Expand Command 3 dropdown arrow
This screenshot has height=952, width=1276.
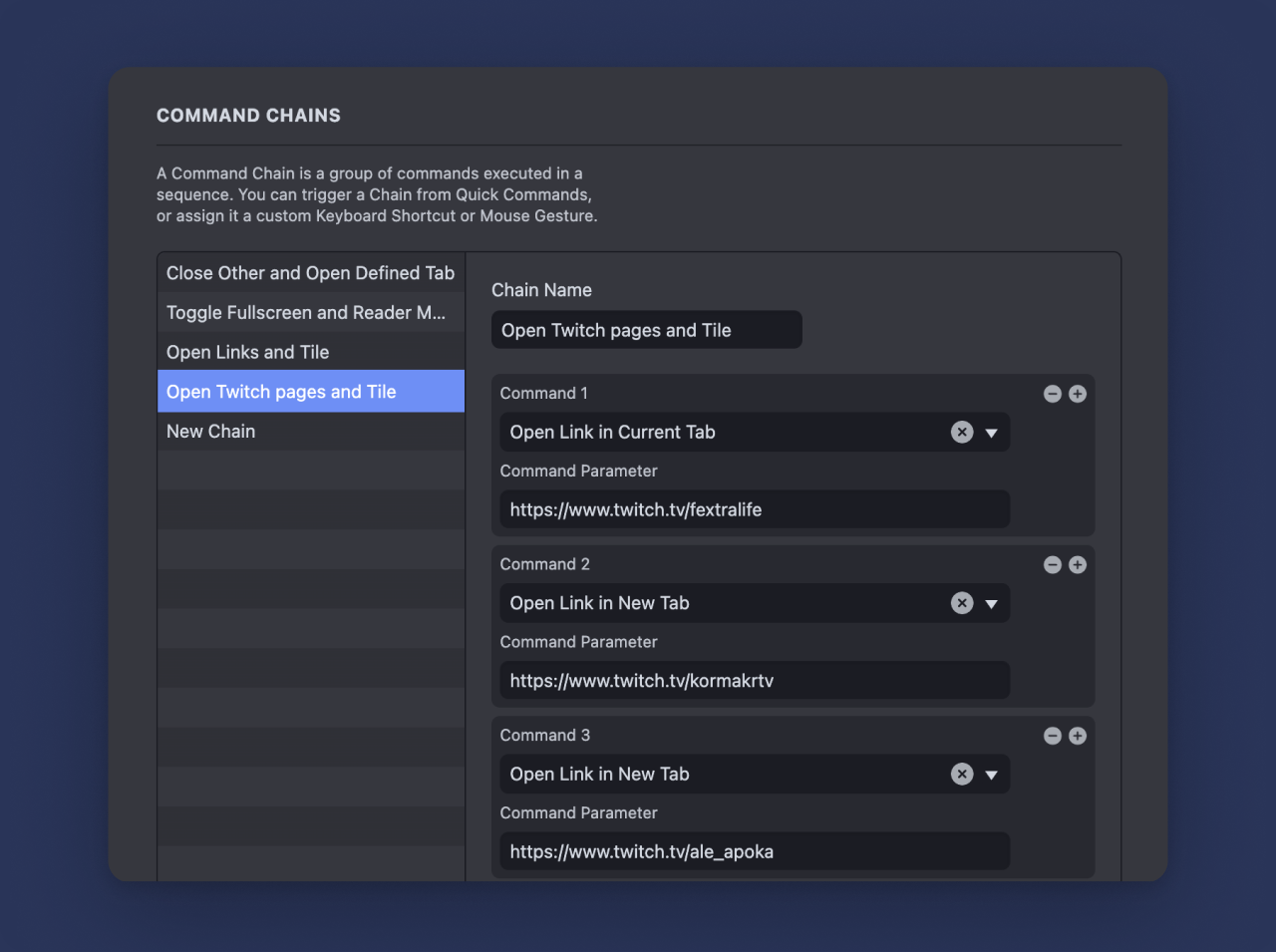(992, 776)
